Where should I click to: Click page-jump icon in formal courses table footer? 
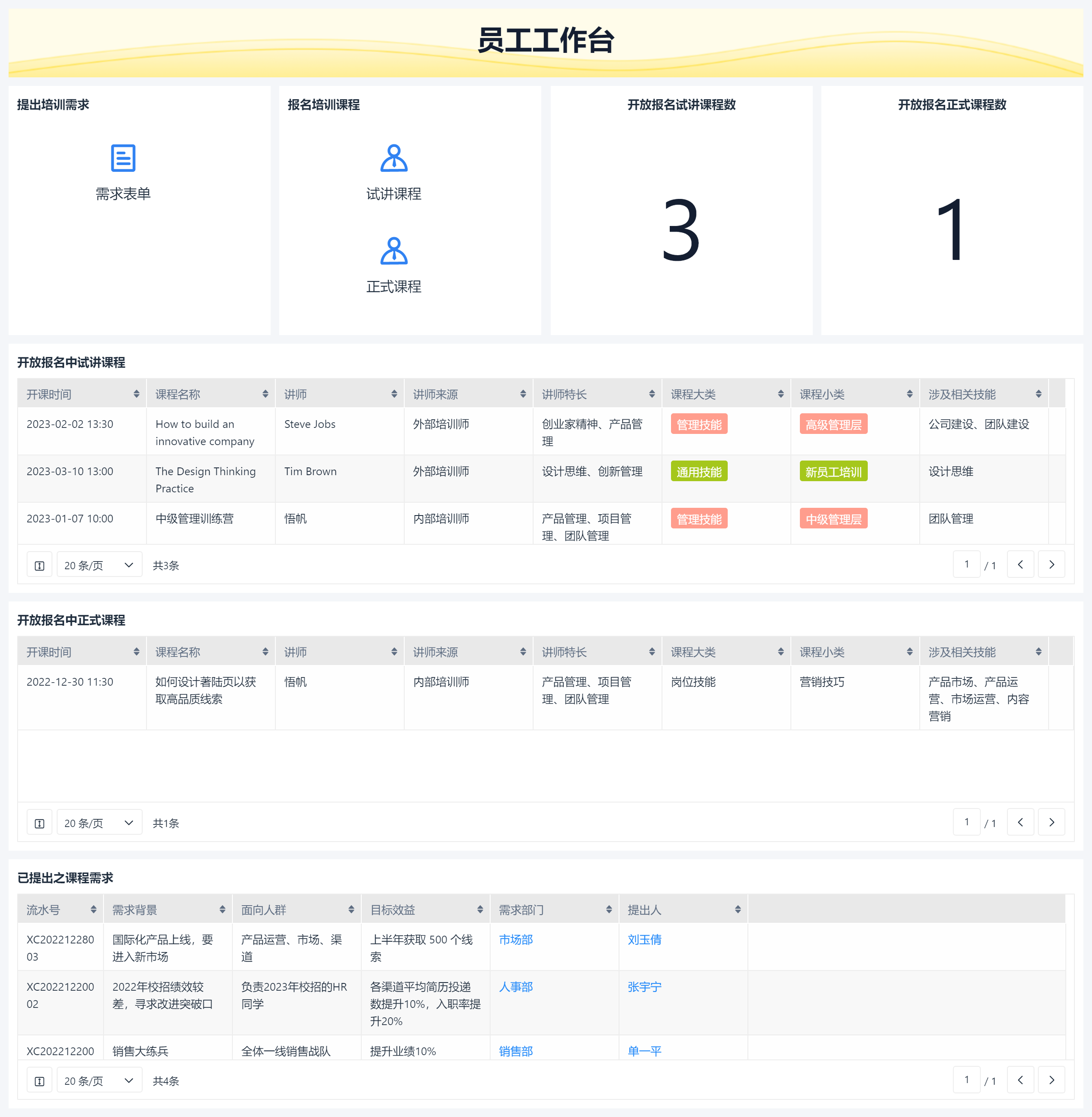pos(40,823)
